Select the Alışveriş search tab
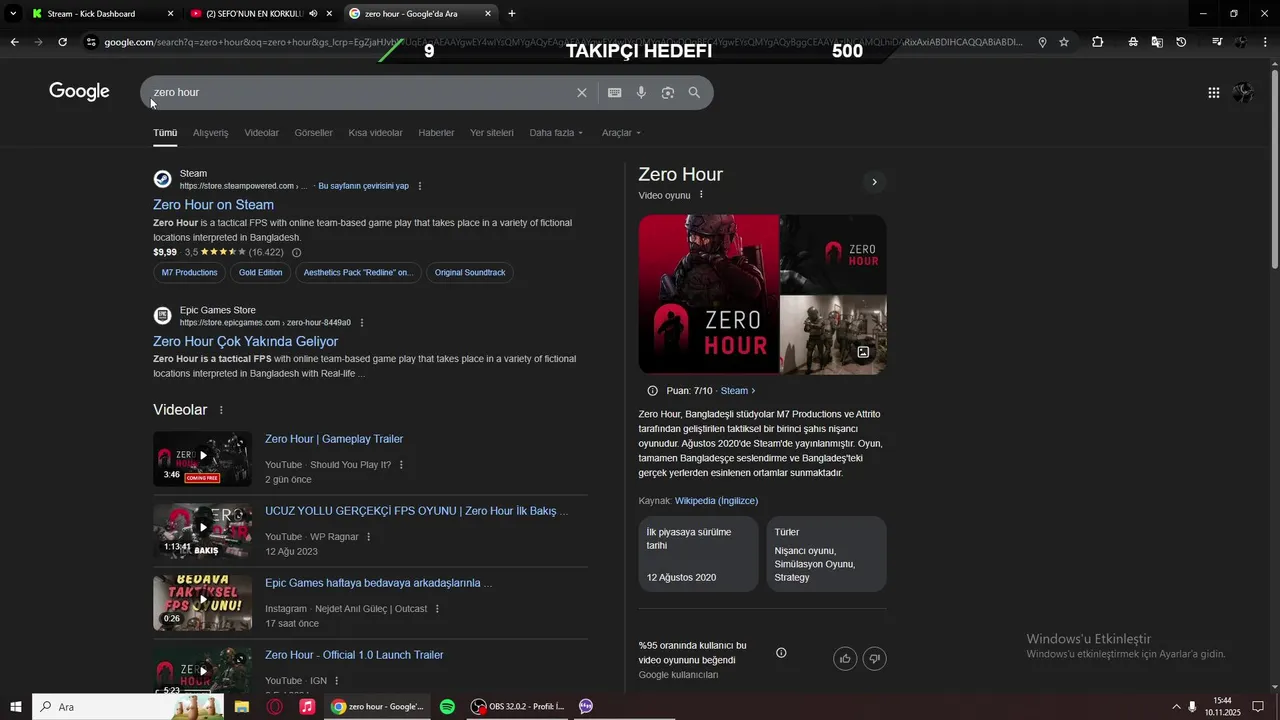Screen dimensions: 1280x720 pos(210,133)
